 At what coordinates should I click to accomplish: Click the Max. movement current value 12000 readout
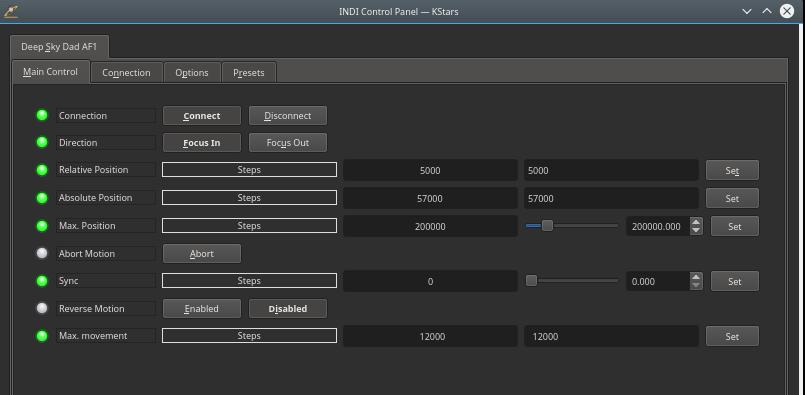[430, 336]
